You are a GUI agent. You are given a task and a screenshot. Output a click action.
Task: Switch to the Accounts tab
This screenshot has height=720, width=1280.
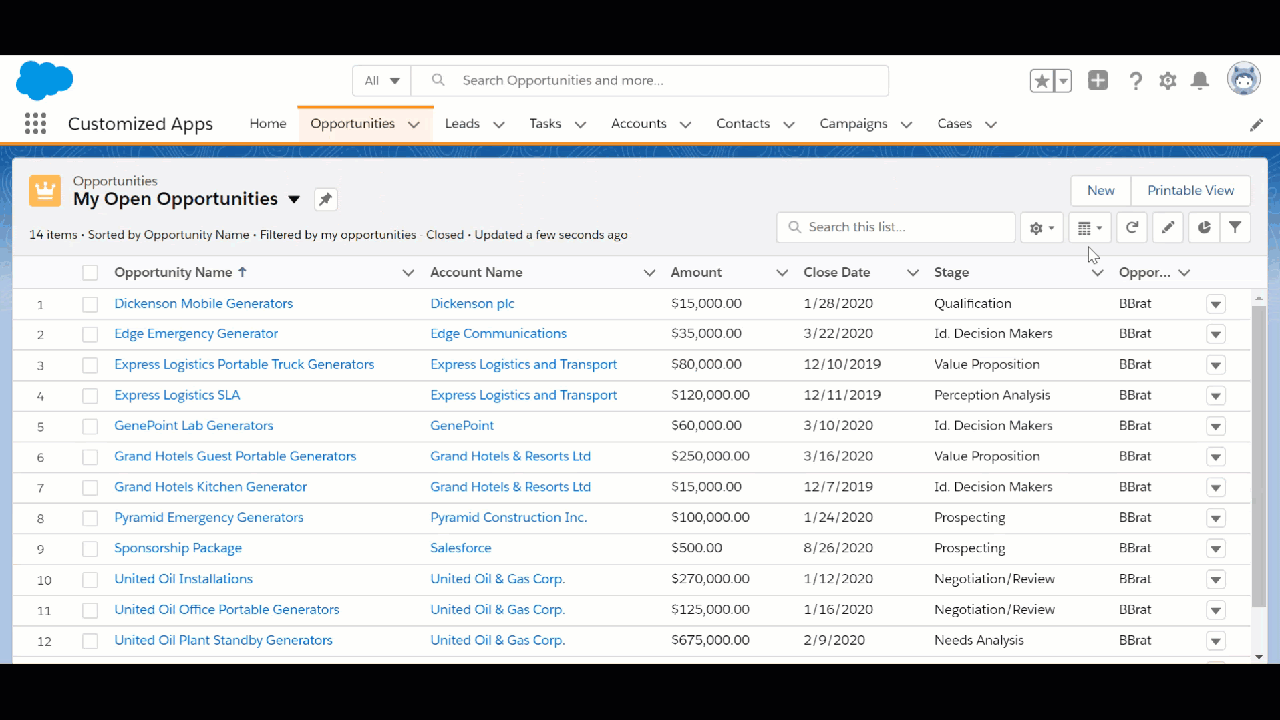pos(639,123)
